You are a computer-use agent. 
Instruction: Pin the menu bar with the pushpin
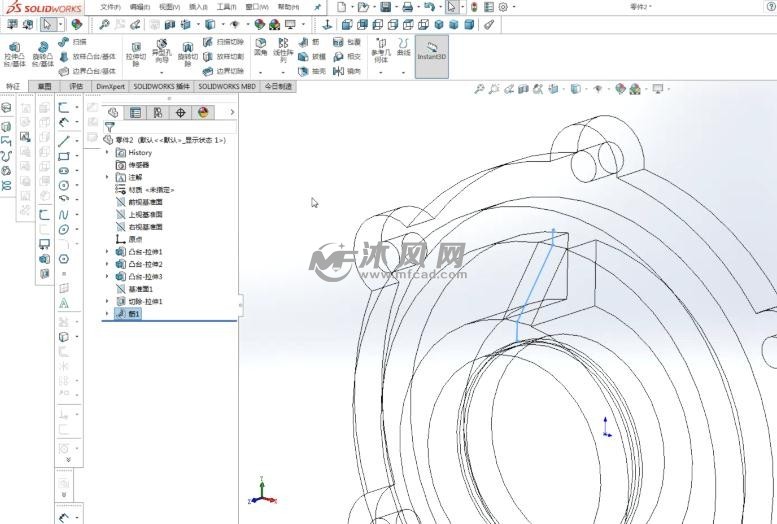pos(318,7)
